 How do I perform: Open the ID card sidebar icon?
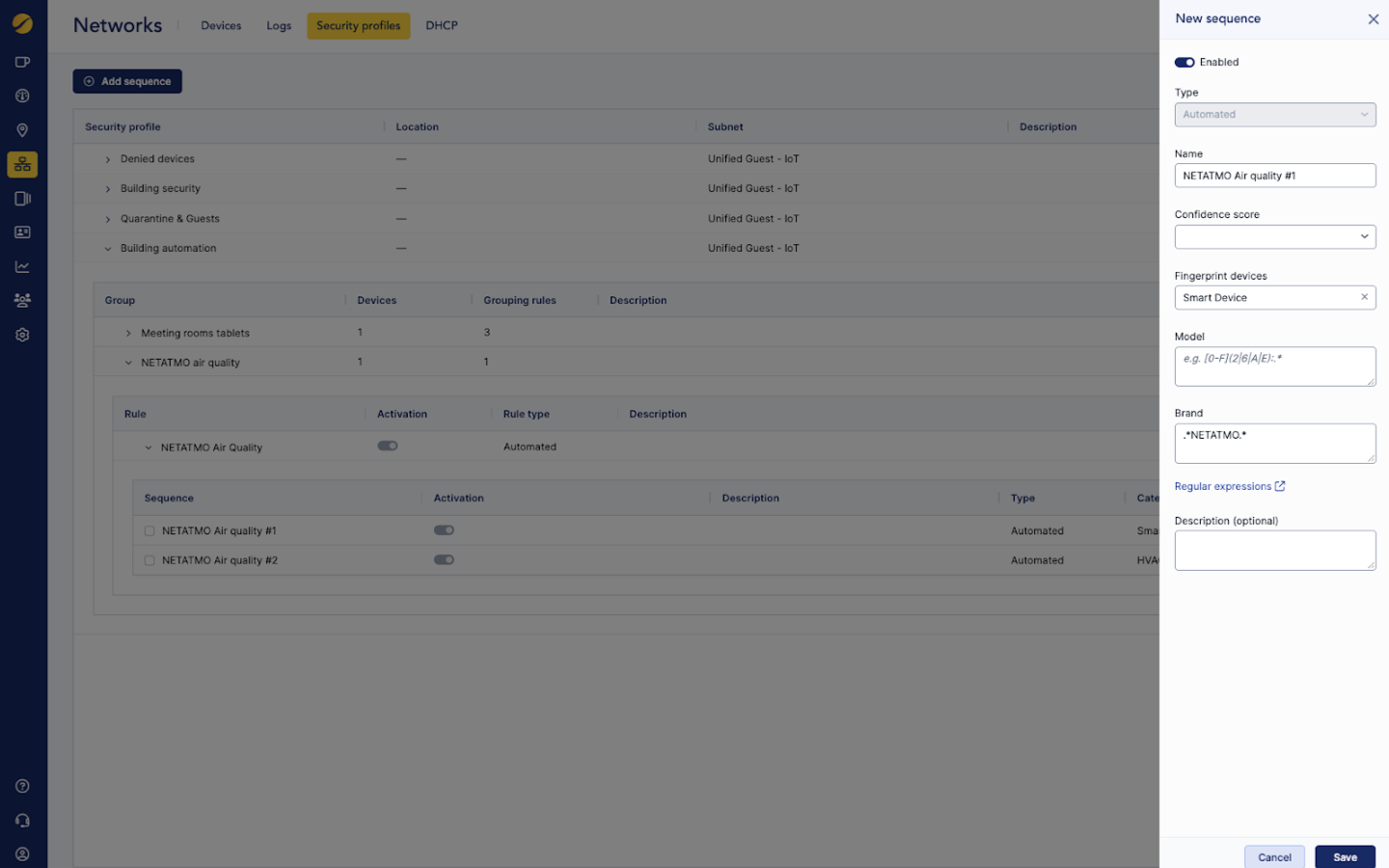(22, 232)
